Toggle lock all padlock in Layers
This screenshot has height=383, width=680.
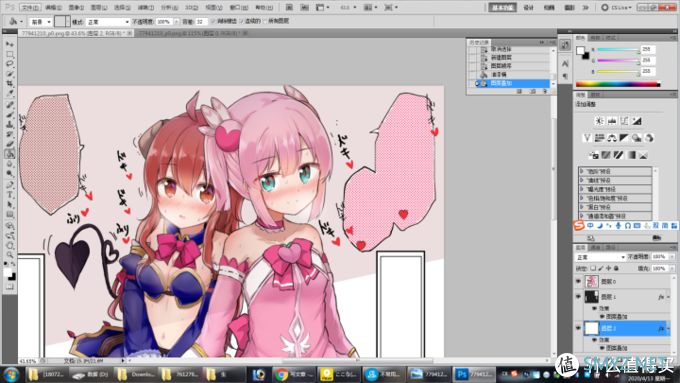pos(616,268)
